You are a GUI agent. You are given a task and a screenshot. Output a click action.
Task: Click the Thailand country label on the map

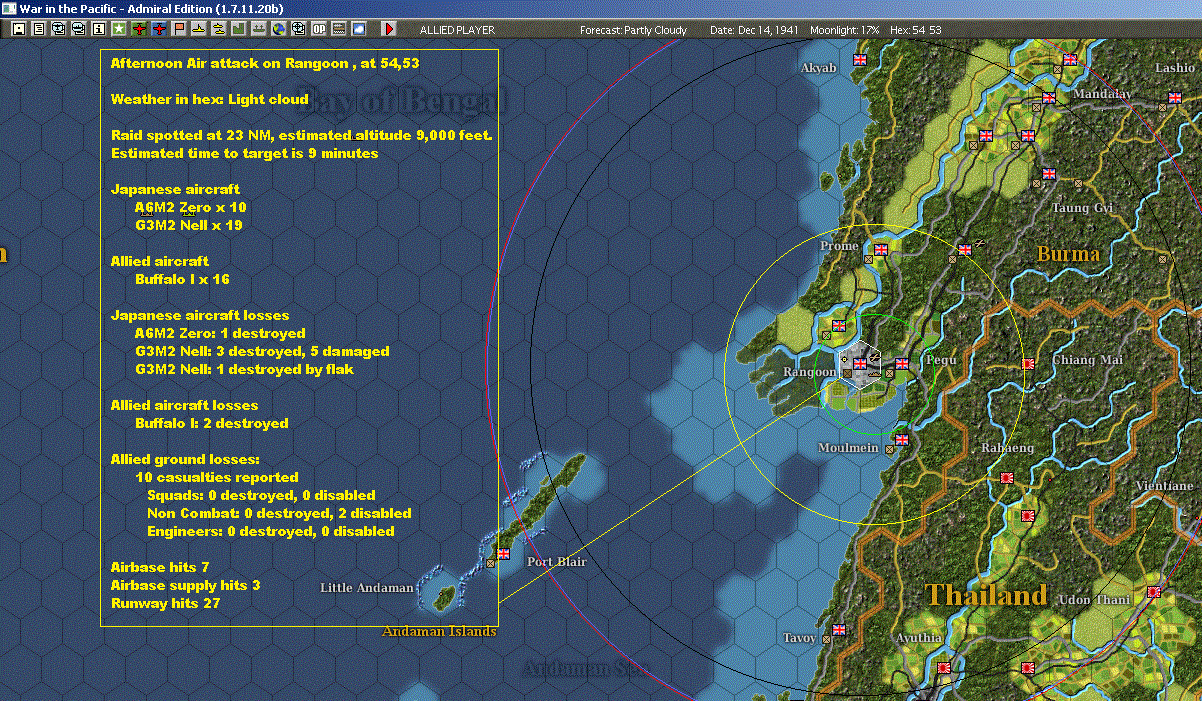click(x=986, y=596)
